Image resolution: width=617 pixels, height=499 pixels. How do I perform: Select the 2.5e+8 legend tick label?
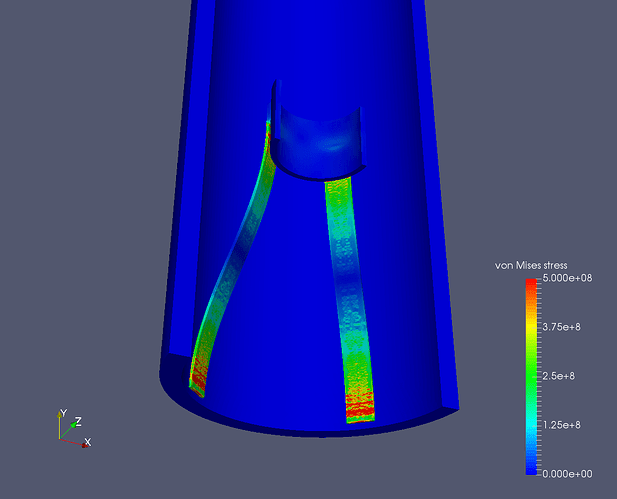(558, 376)
